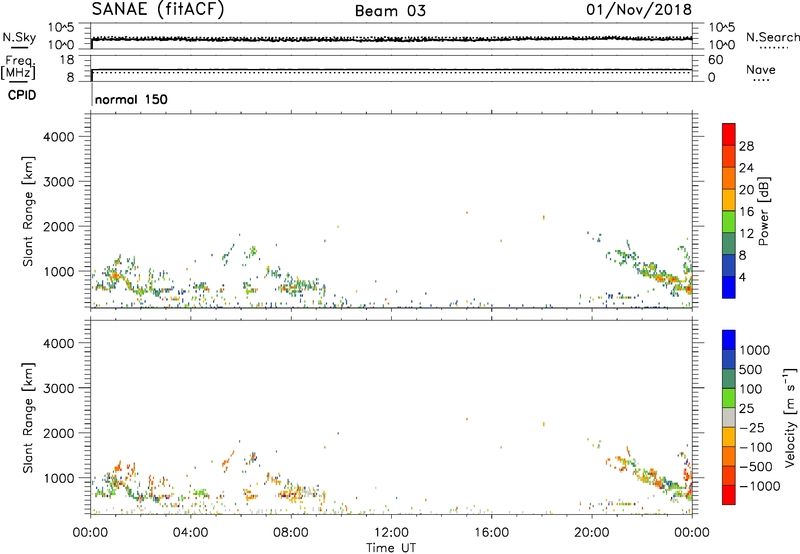Click the 28 label on Power colorbar
The image size is (800, 554).
click(746, 146)
